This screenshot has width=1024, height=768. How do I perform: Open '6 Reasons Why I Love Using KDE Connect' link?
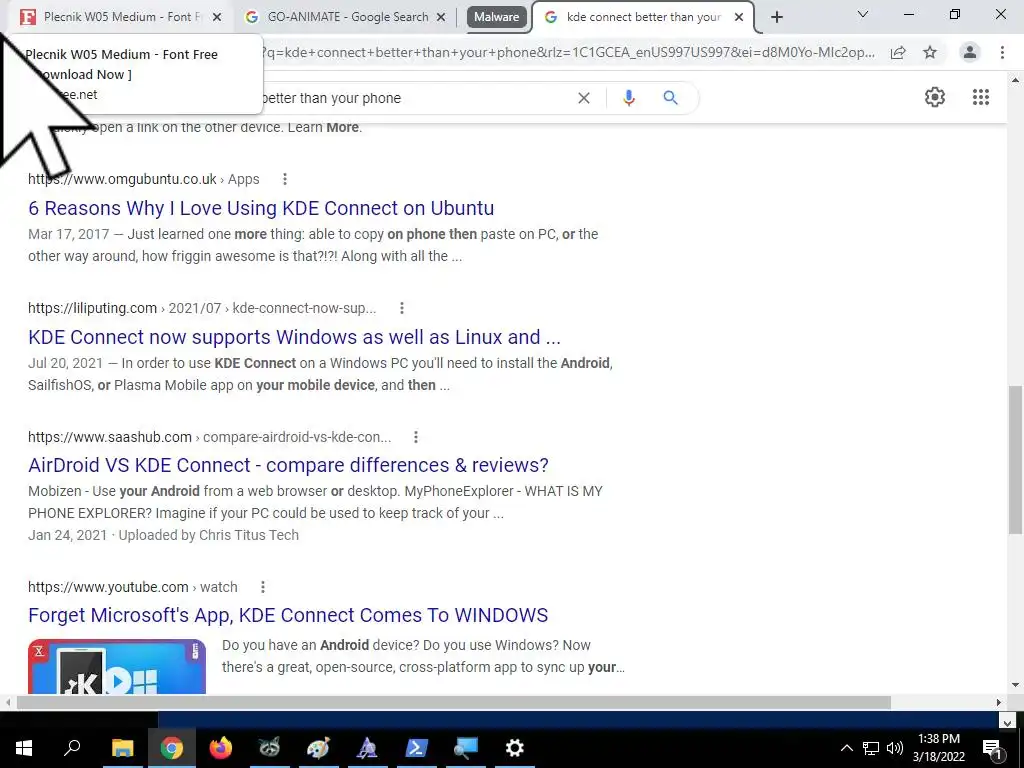pos(261,208)
